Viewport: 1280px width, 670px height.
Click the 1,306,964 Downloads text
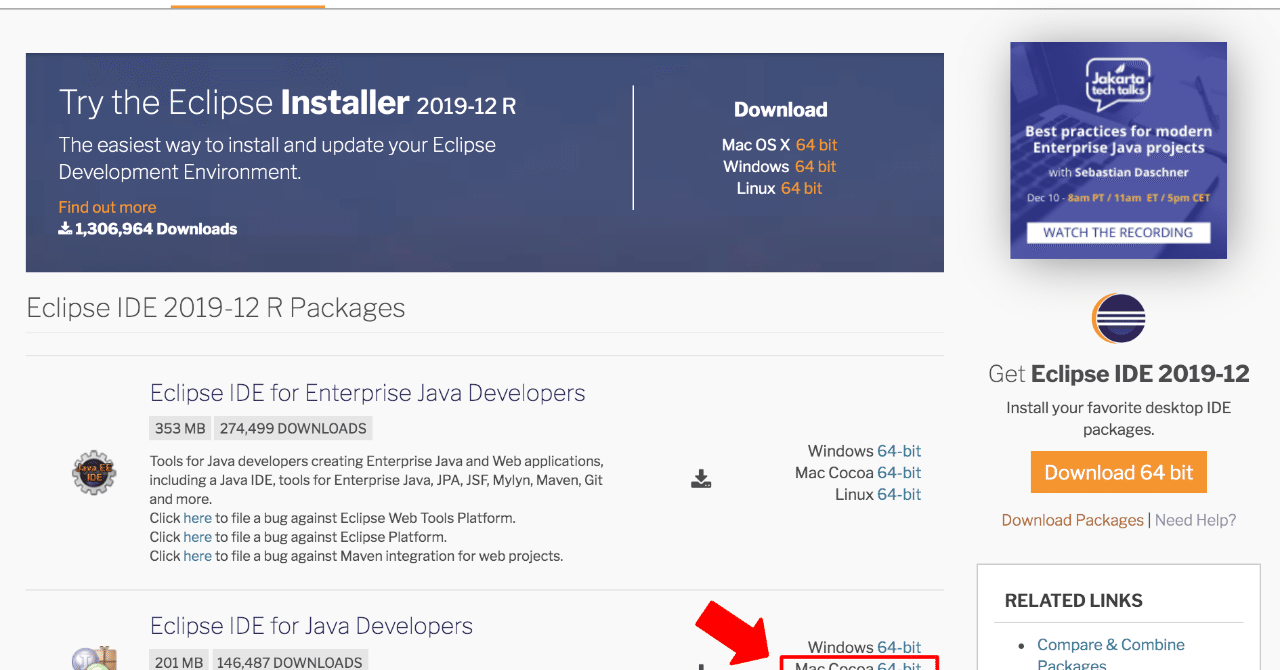[148, 229]
